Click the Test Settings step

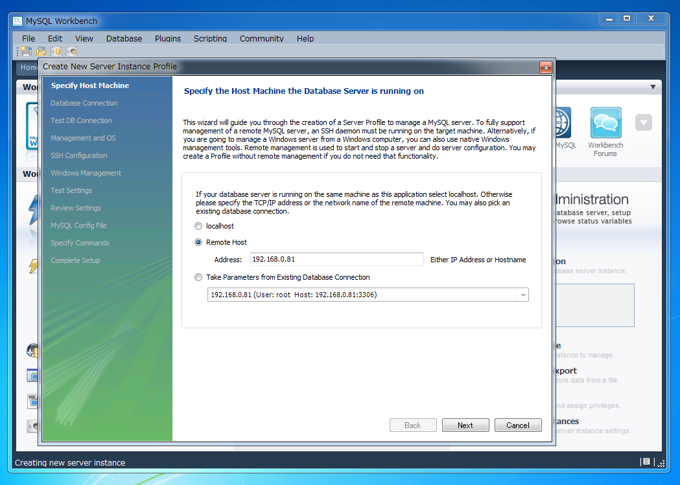71,190
